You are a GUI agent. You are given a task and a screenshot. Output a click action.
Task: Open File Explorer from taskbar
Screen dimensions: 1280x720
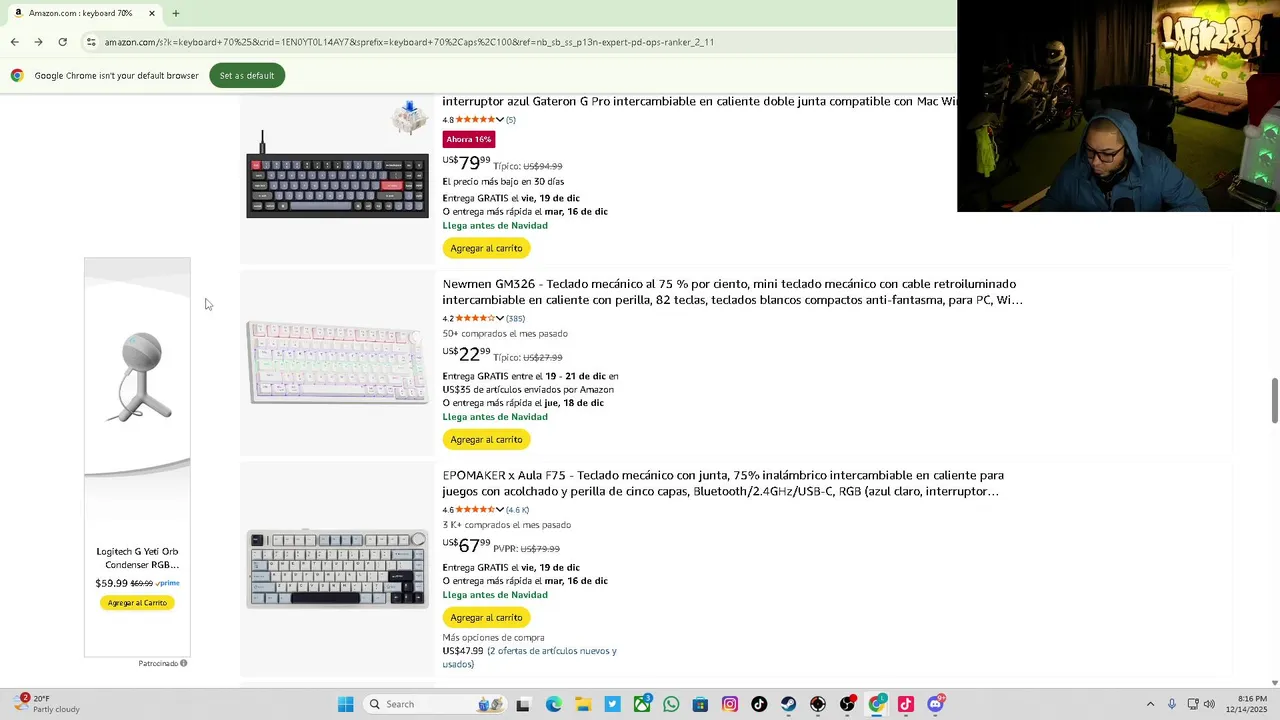click(583, 704)
